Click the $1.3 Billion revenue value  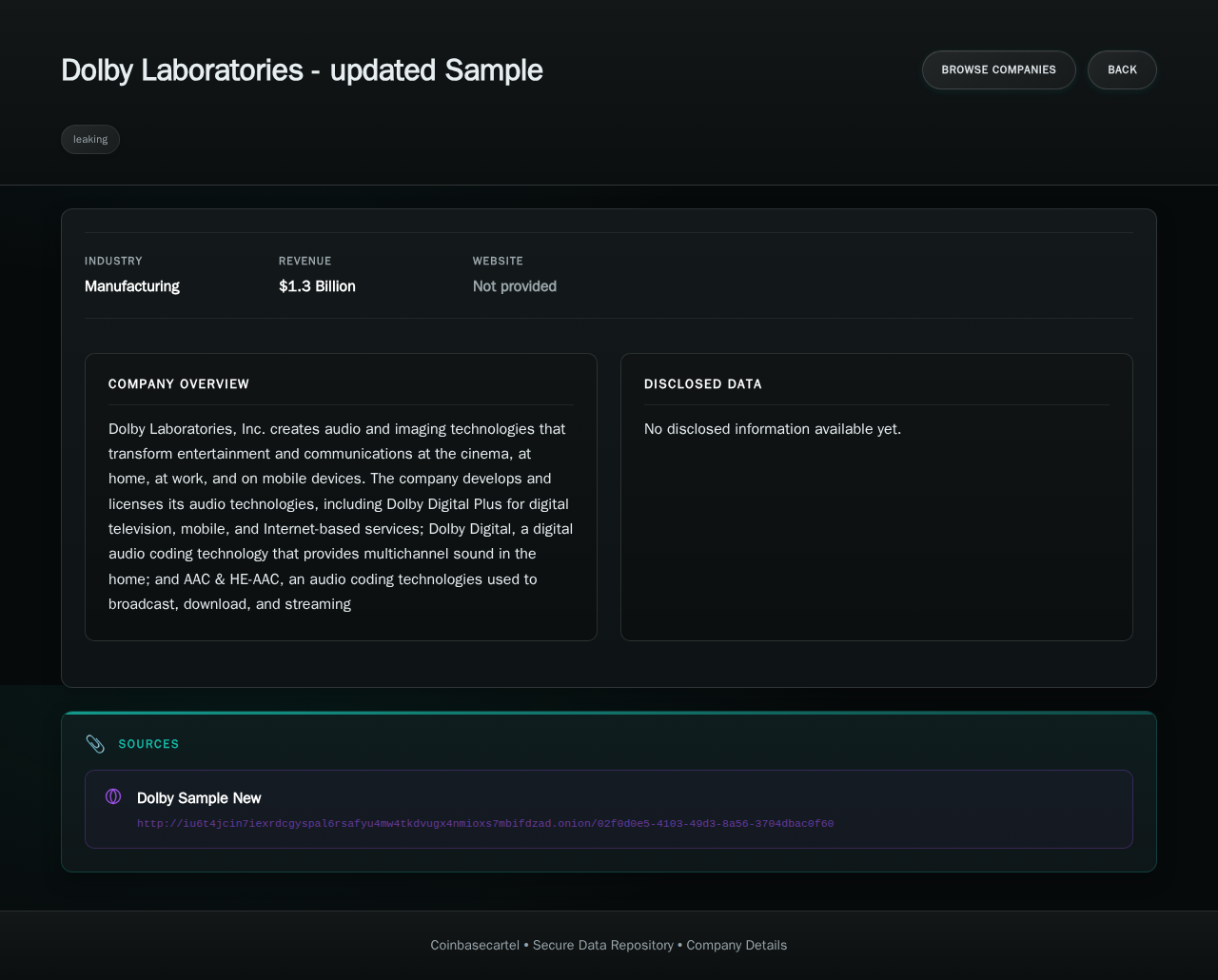pos(317,286)
